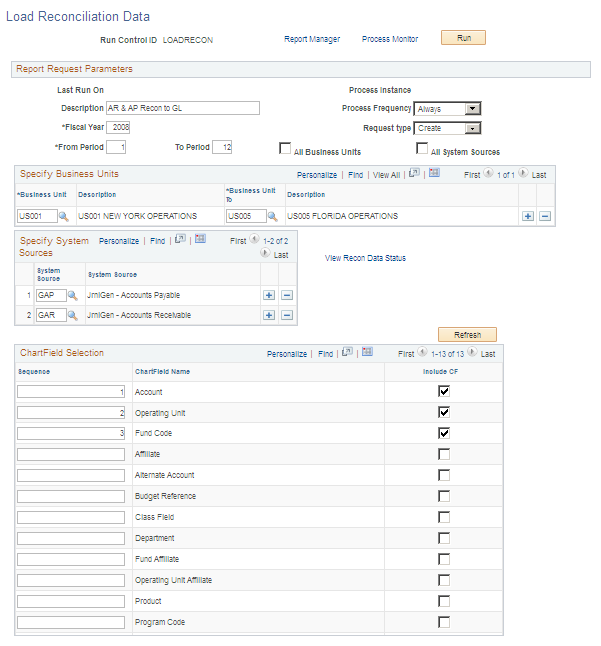601x646 pixels.
Task: Click the Fiscal Year field
Action: 118,127
